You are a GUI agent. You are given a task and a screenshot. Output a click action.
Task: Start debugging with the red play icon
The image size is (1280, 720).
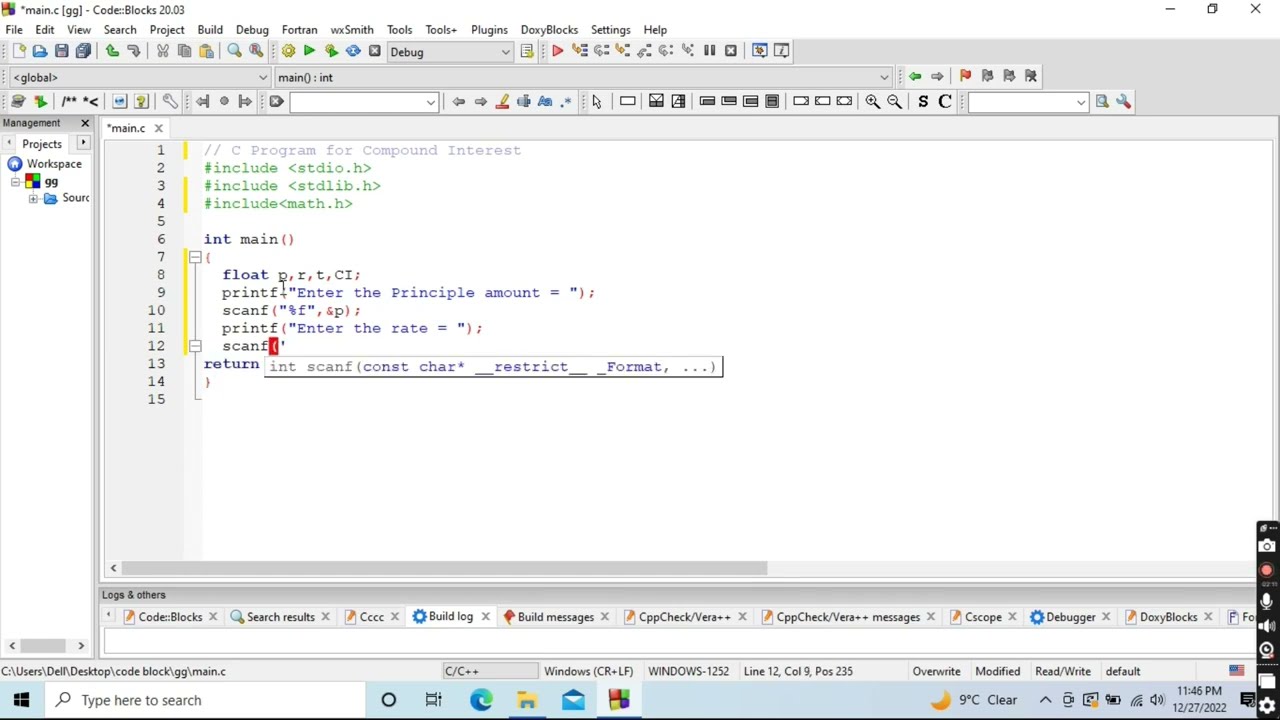[557, 51]
